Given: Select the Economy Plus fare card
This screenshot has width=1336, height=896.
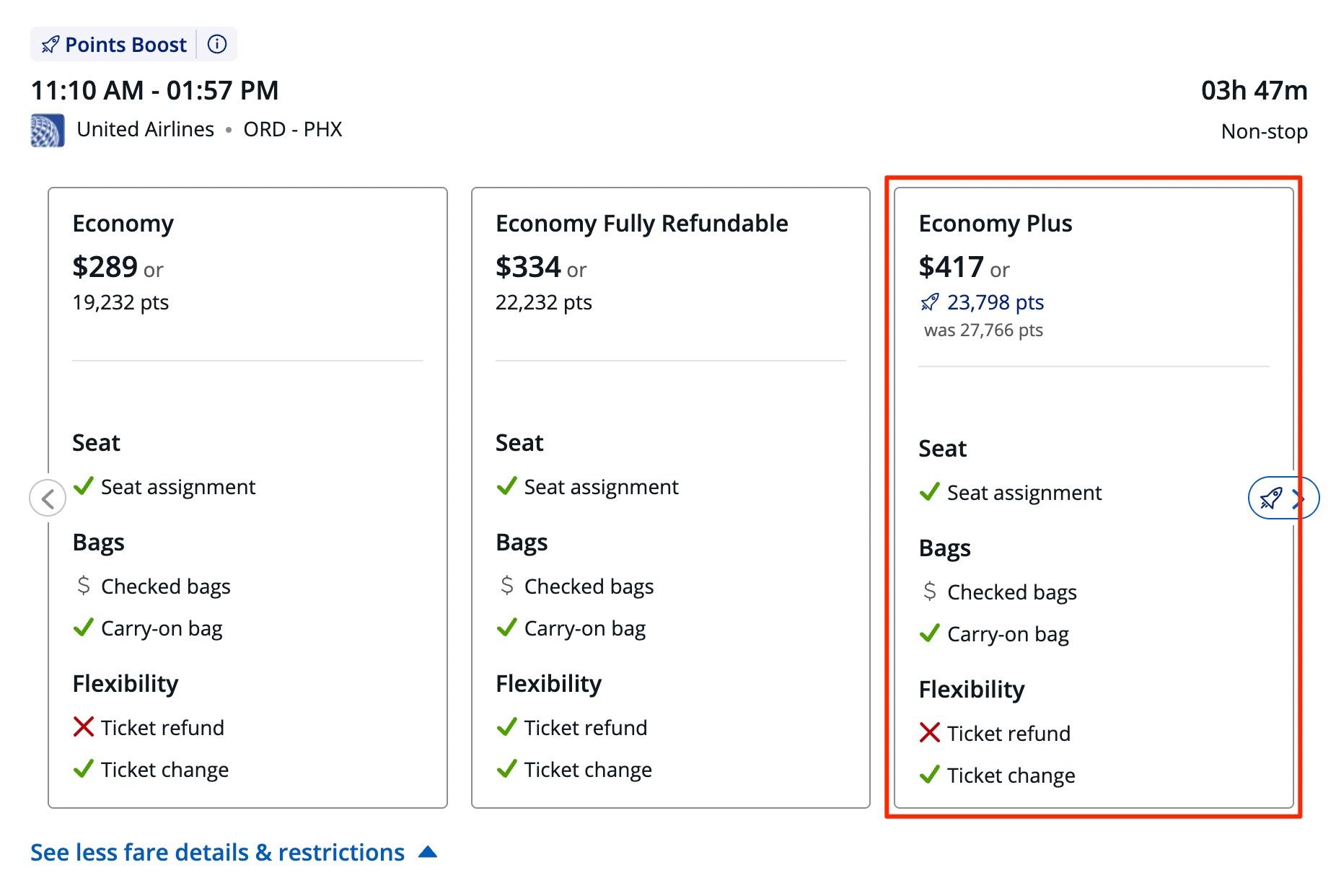Looking at the screenshot, I should pos(1094,498).
